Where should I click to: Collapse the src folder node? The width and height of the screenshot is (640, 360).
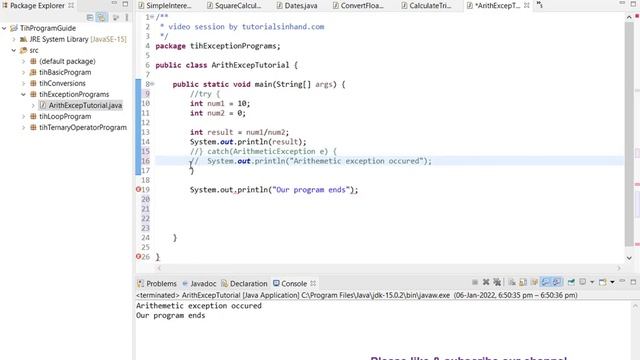tap(14, 50)
